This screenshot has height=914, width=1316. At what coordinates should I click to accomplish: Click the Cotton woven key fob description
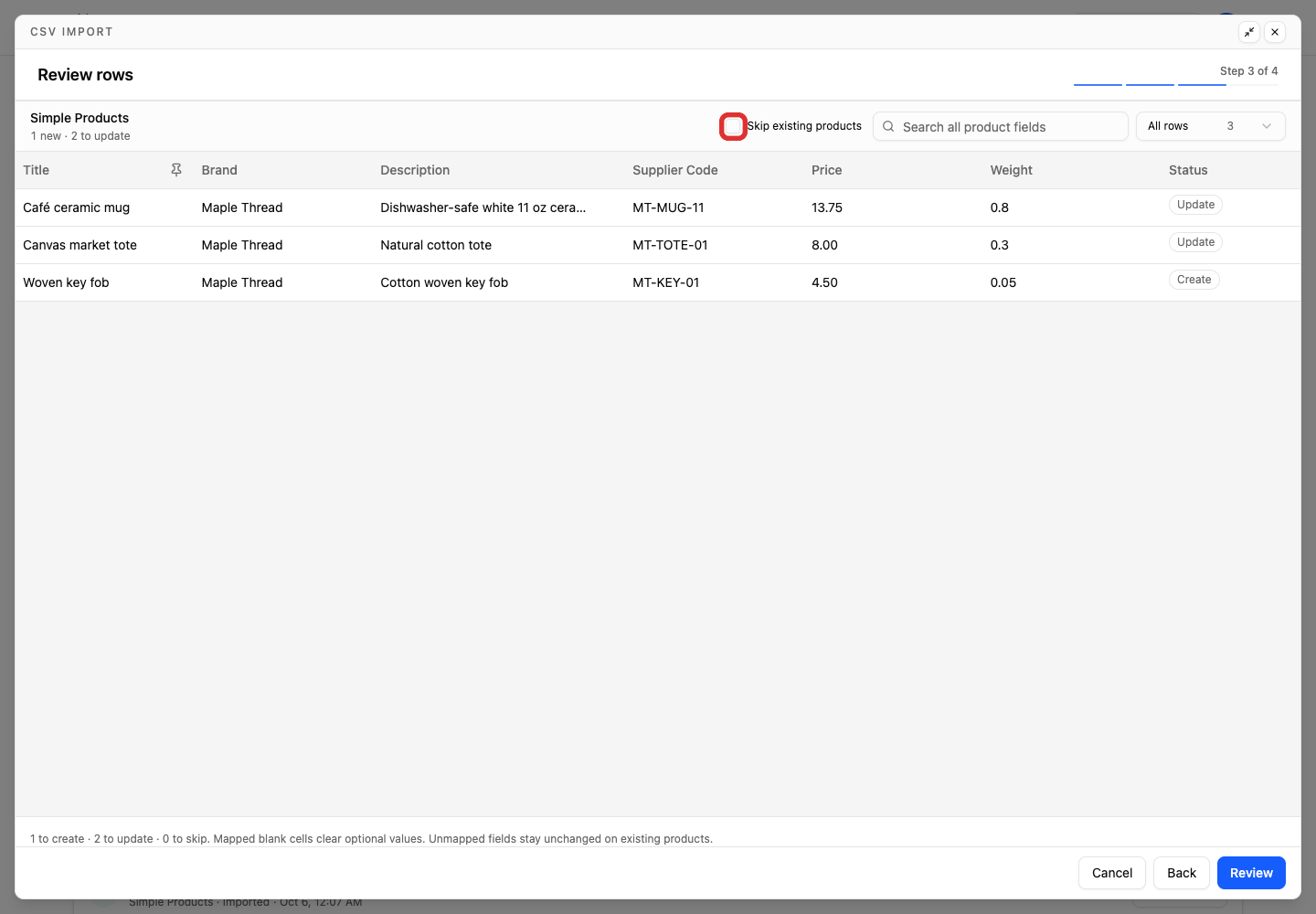point(444,282)
